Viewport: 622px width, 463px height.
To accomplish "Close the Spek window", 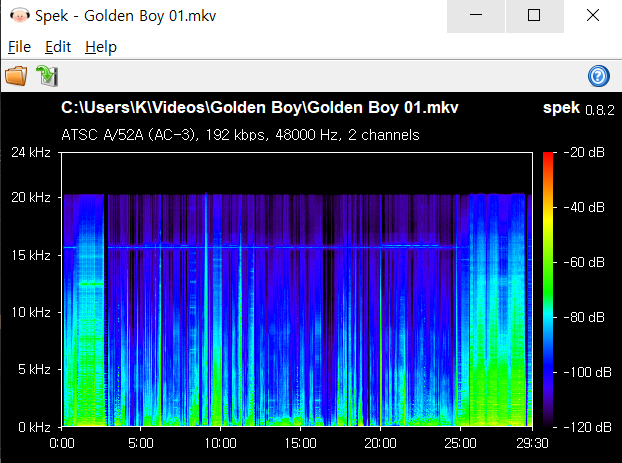I will tap(593, 16).
